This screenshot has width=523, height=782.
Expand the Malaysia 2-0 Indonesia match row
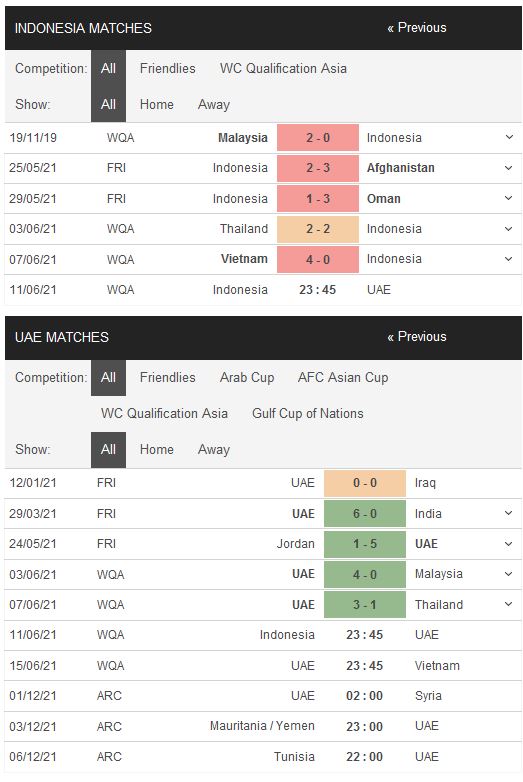tap(509, 137)
